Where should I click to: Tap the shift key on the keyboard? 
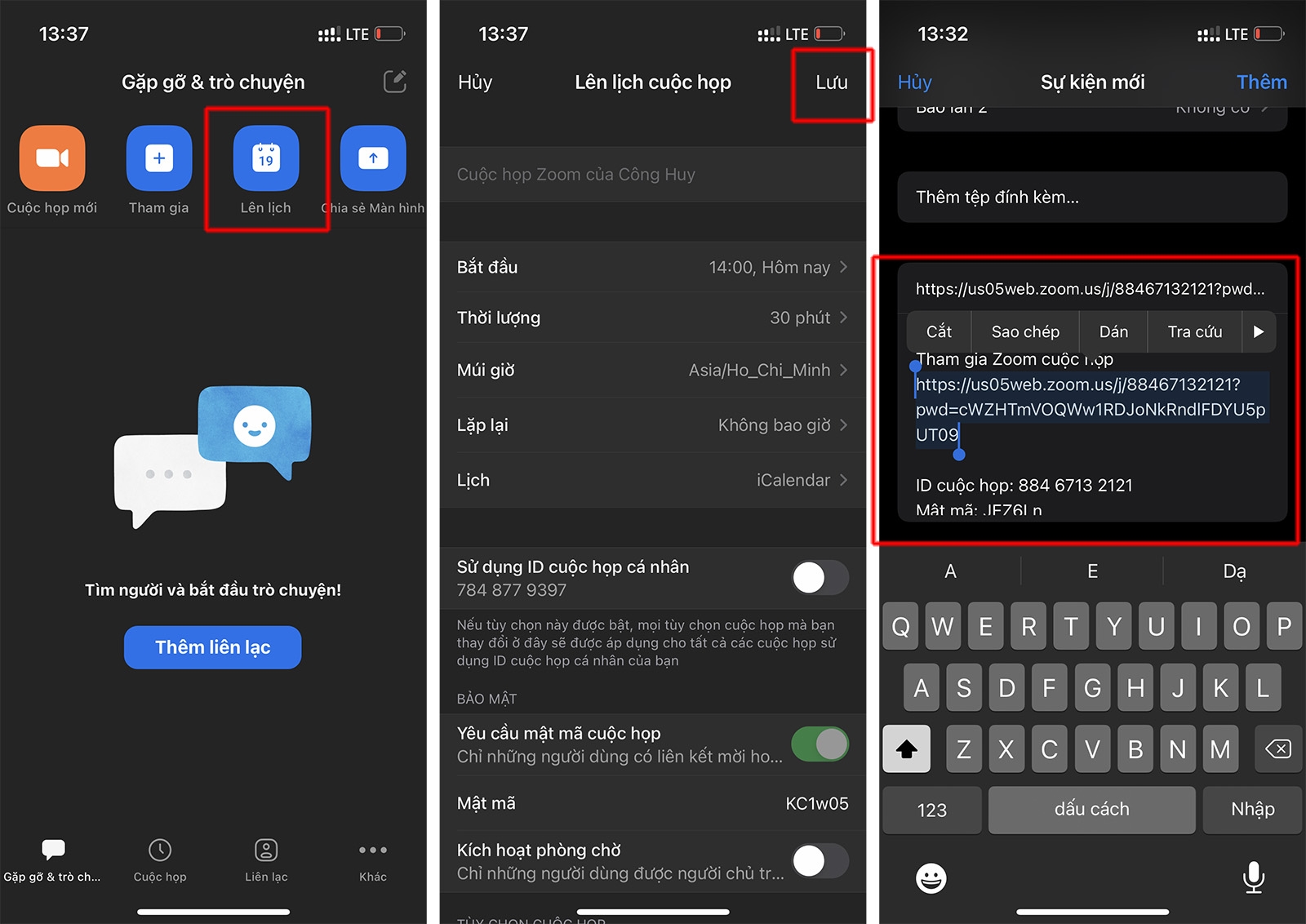tap(907, 749)
